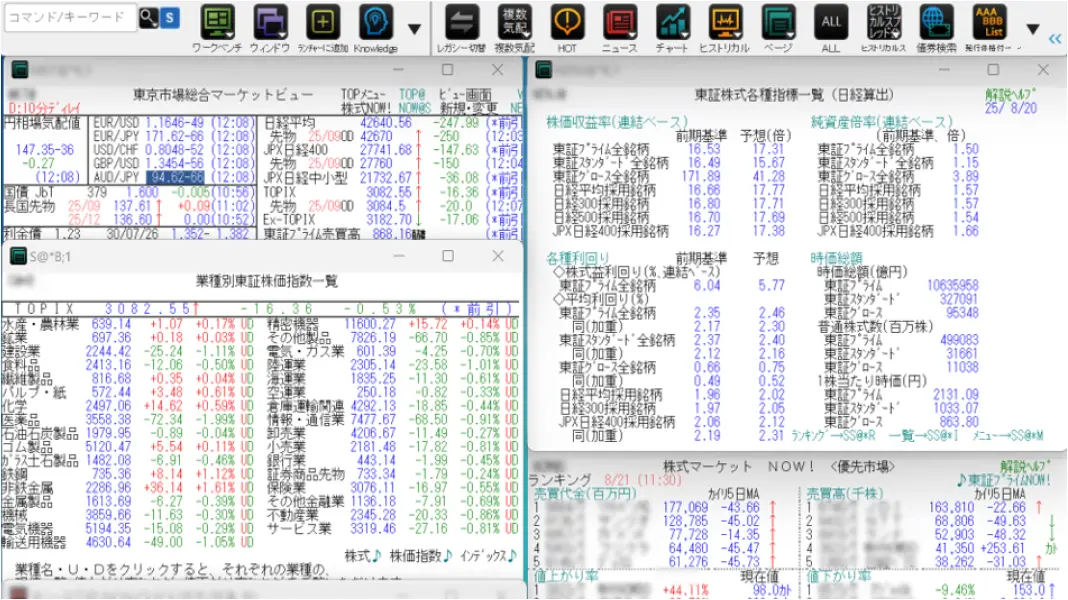The height and width of the screenshot is (600, 1068).
Task: Click the ランチャーに追加 add icon
Action: coord(322,22)
